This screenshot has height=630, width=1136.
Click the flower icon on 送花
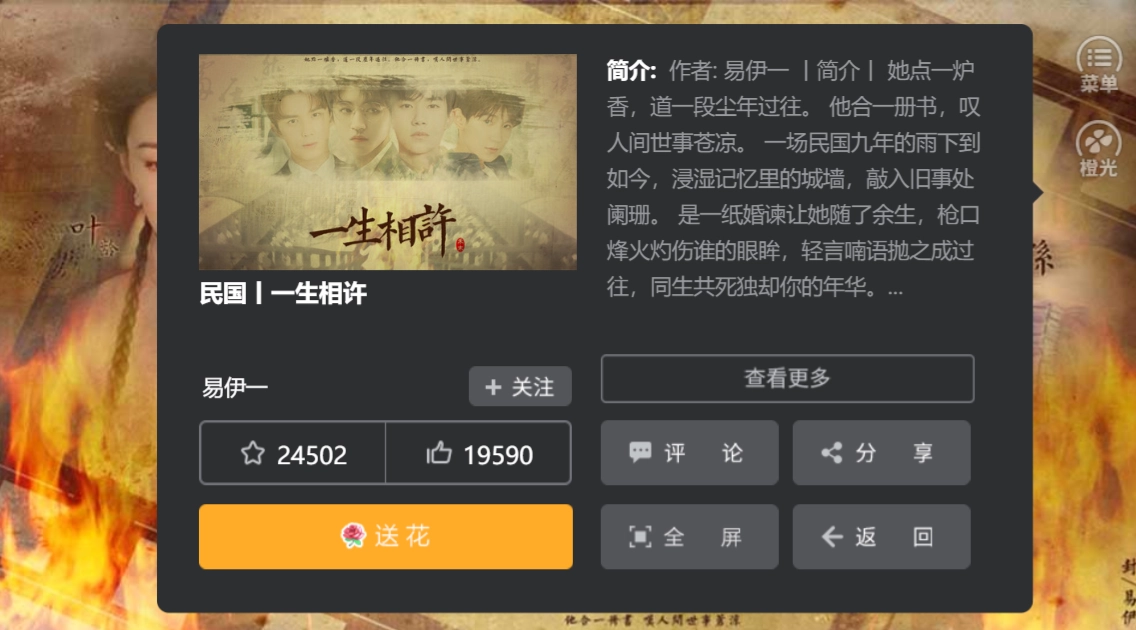(353, 536)
